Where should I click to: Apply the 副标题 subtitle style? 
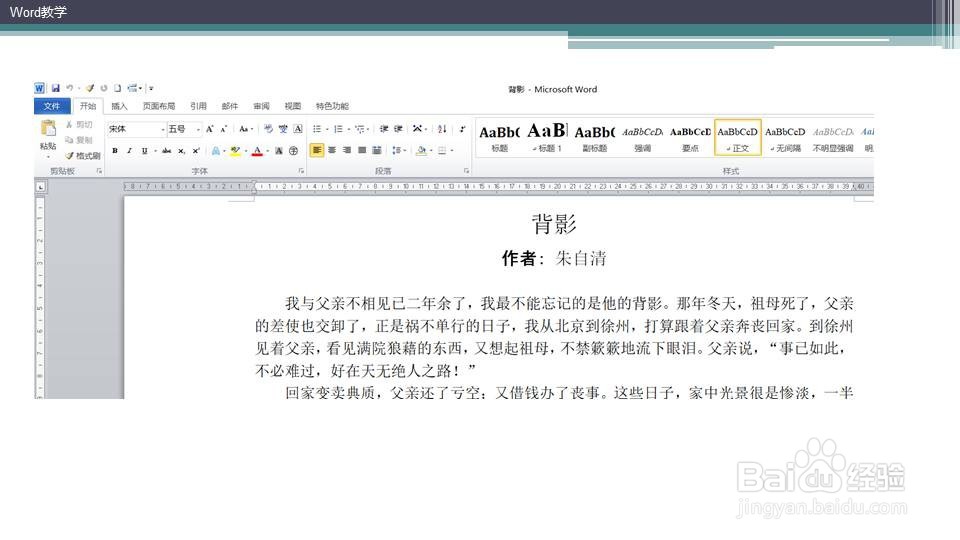tap(594, 138)
